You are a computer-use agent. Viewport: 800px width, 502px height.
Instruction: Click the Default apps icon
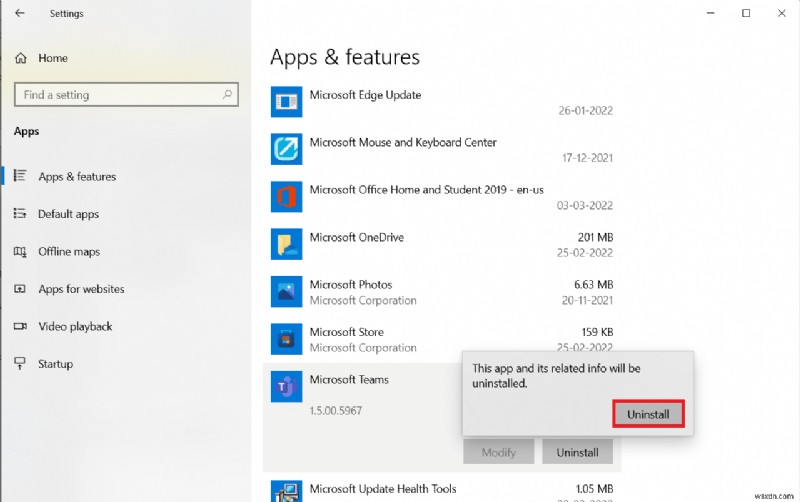tap(20, 213)
